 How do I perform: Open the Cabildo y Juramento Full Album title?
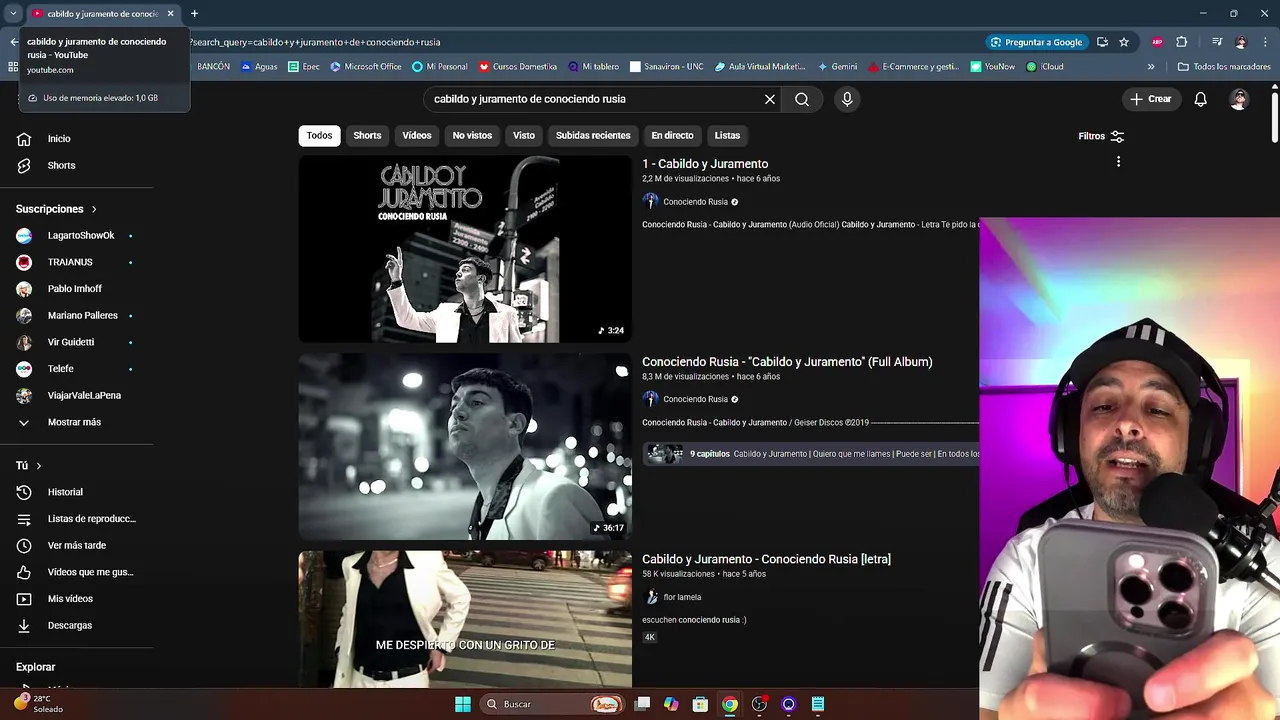coord(787,362)
